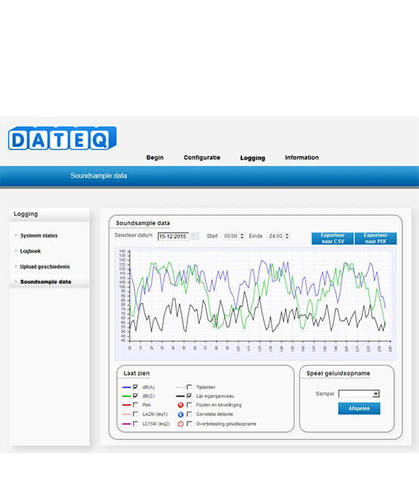This screenshot has height=500, width=419.
Task: Click the Afspelen button
Action: point(359,408)
